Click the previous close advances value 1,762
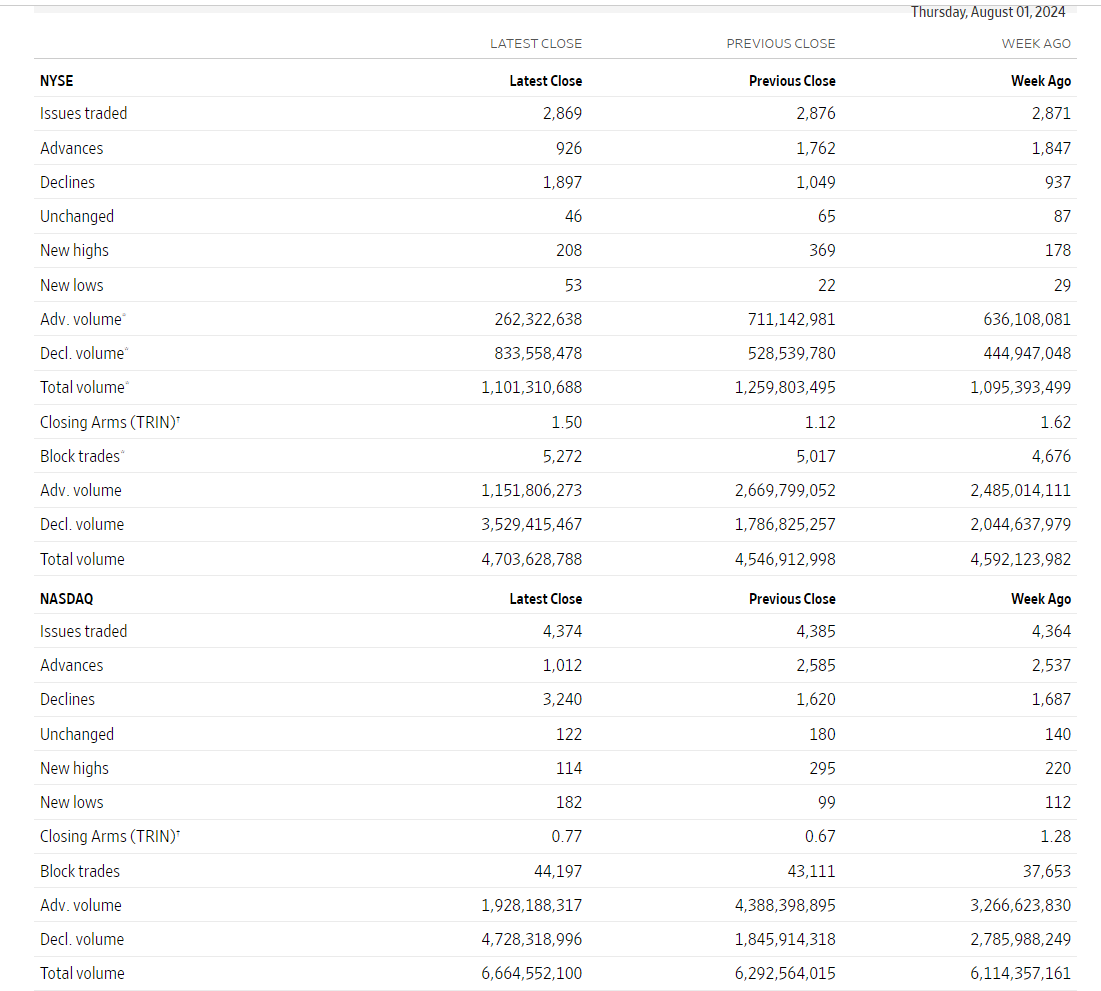Image resolution: width=1101 pixels, height=991 pixels. (x=816, y=148)
